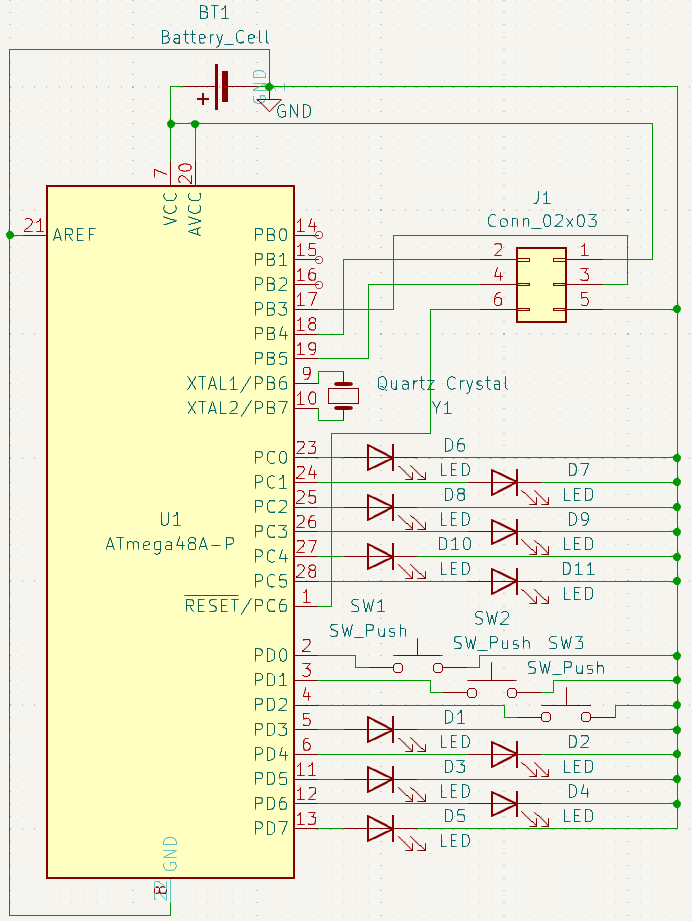The height and width of the screenshot is (921, 692).
Task: Select LED D1 diode symbol
Action: pyautogui.click(x=381, y=730)
